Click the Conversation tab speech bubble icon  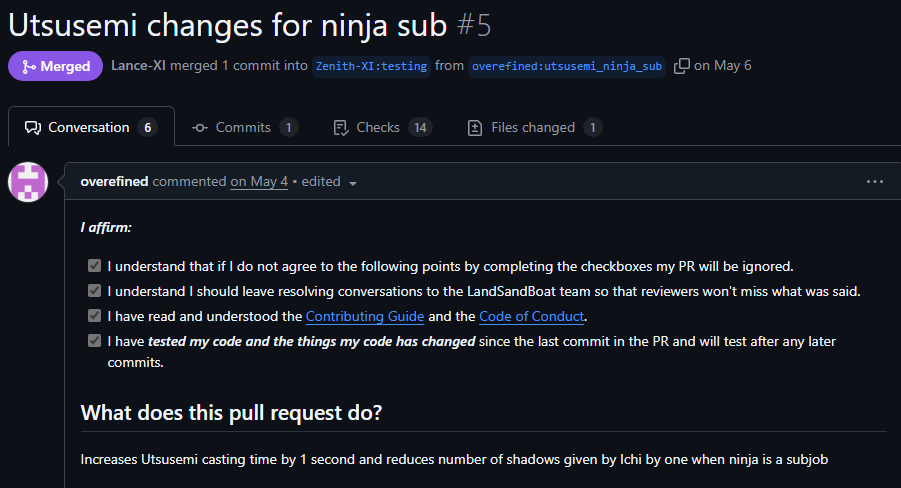(33, 128)
